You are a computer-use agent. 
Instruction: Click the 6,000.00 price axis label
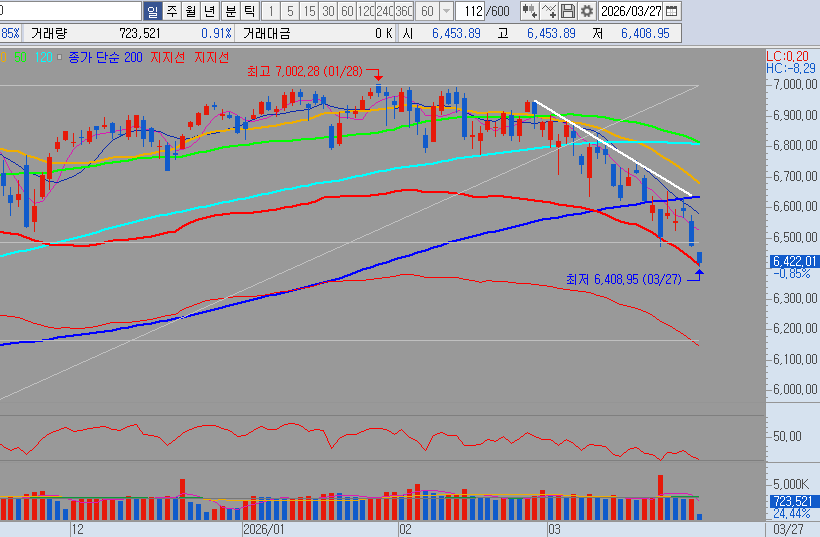[795, 389]
